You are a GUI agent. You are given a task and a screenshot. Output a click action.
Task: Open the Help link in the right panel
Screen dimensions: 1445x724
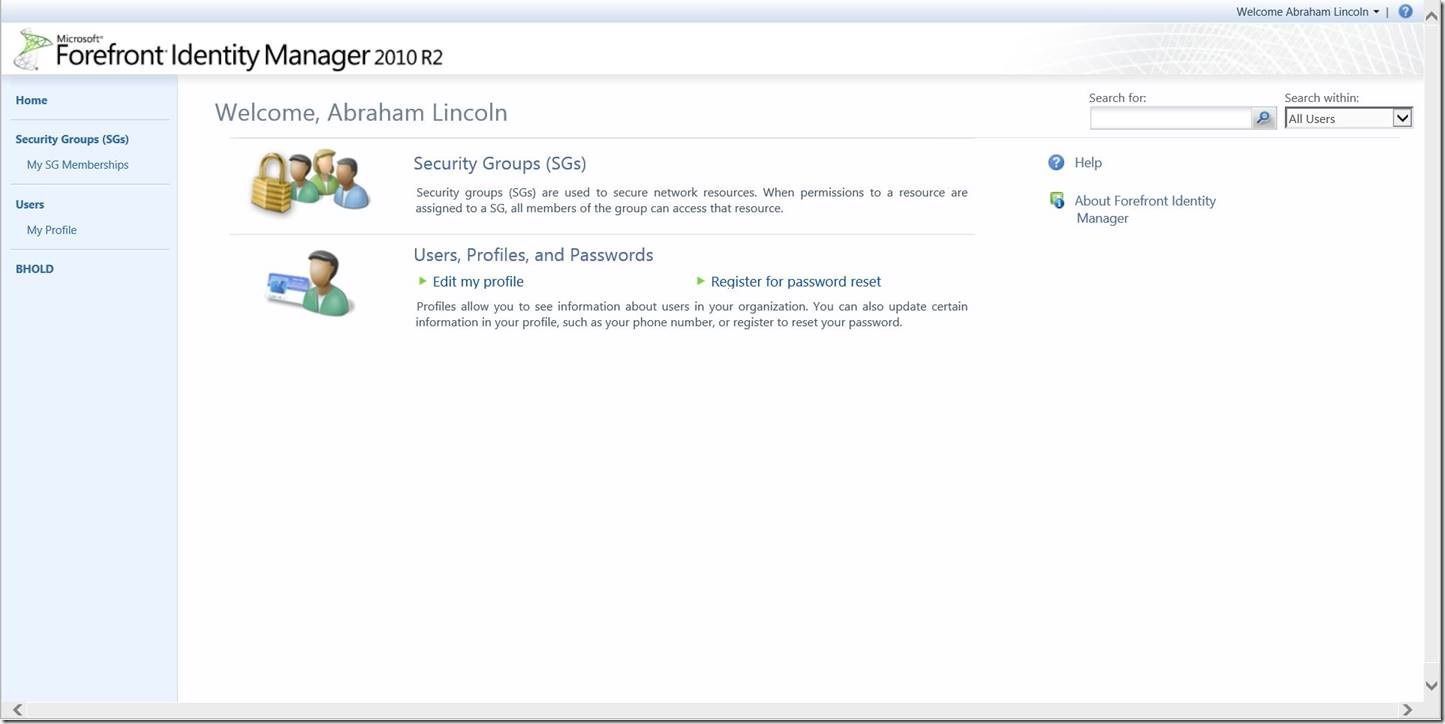coord(1088,163)
